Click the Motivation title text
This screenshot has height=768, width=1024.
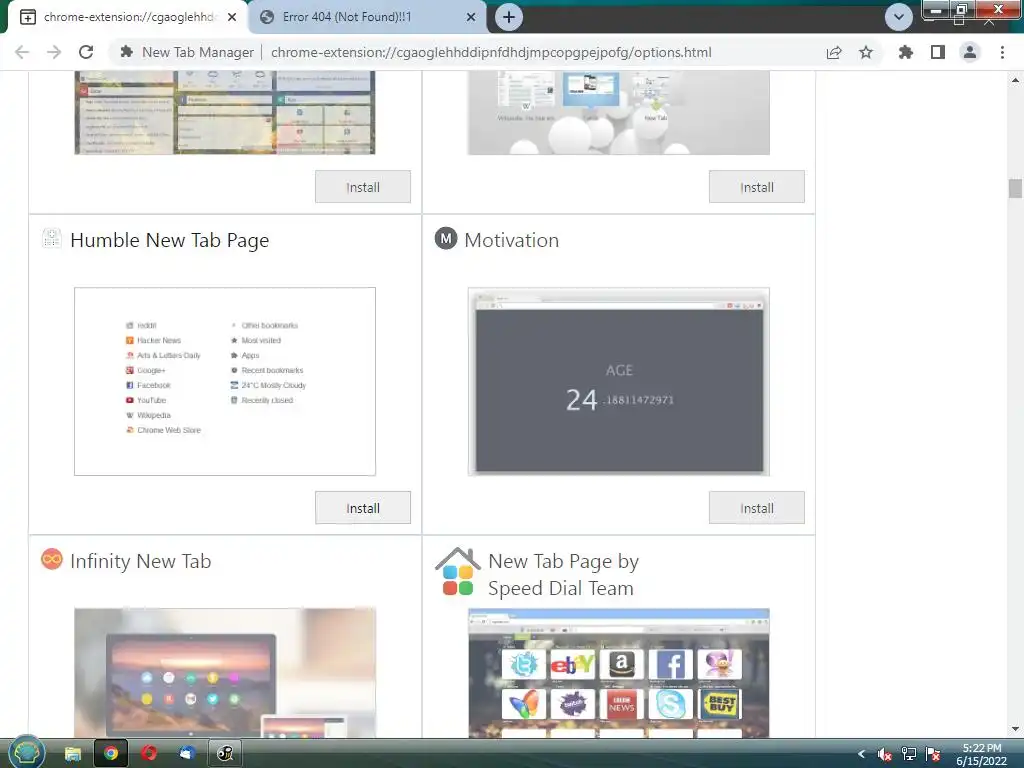point(511,240)
